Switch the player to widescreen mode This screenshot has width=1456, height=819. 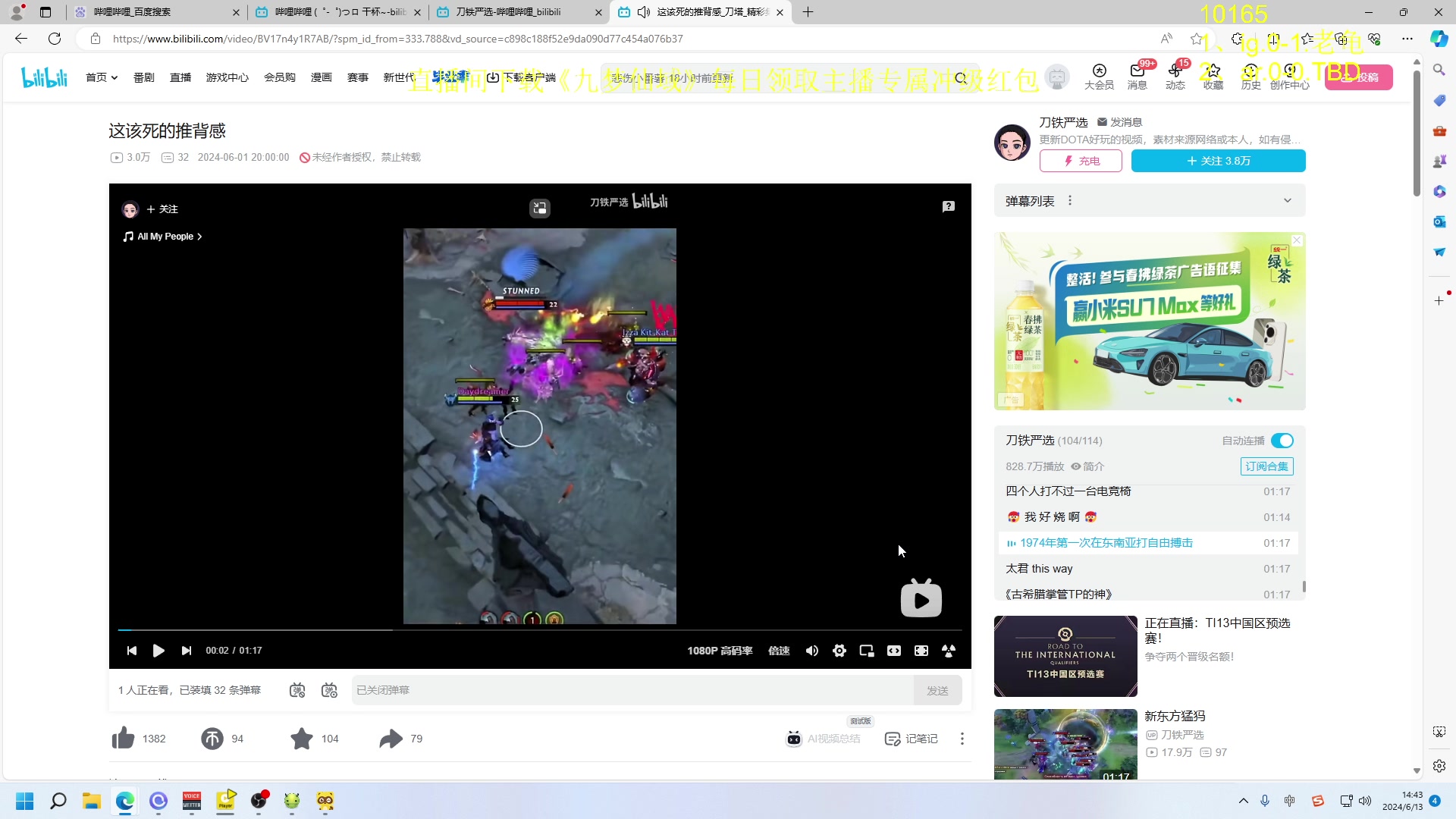click(x=893, y=651)
